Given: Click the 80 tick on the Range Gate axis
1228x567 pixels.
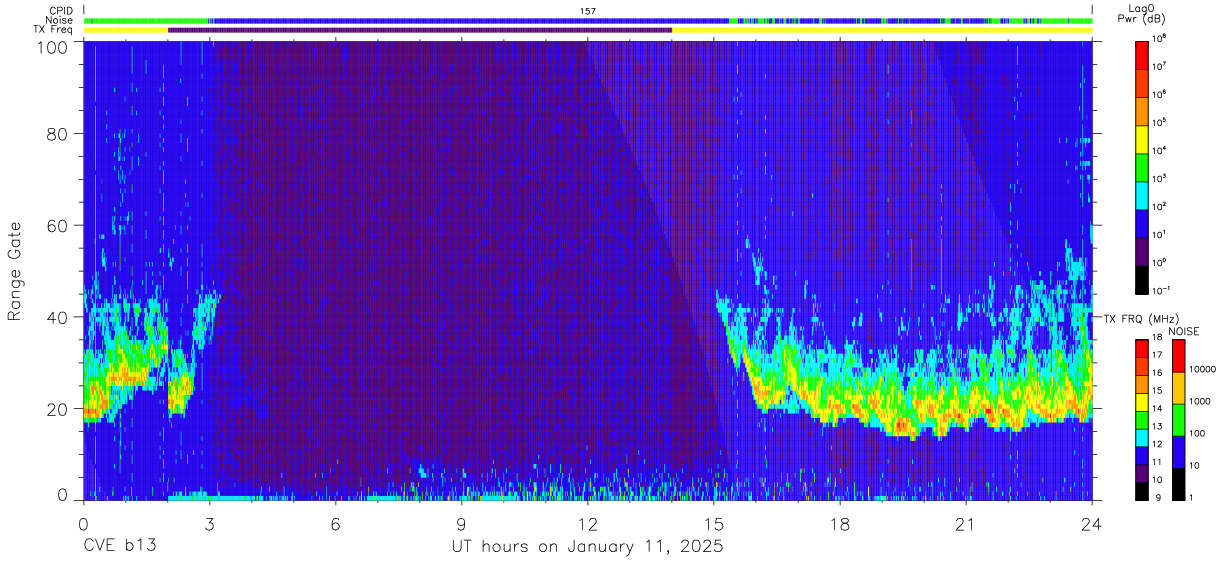Looking at the screenshot, I should 58,133.
